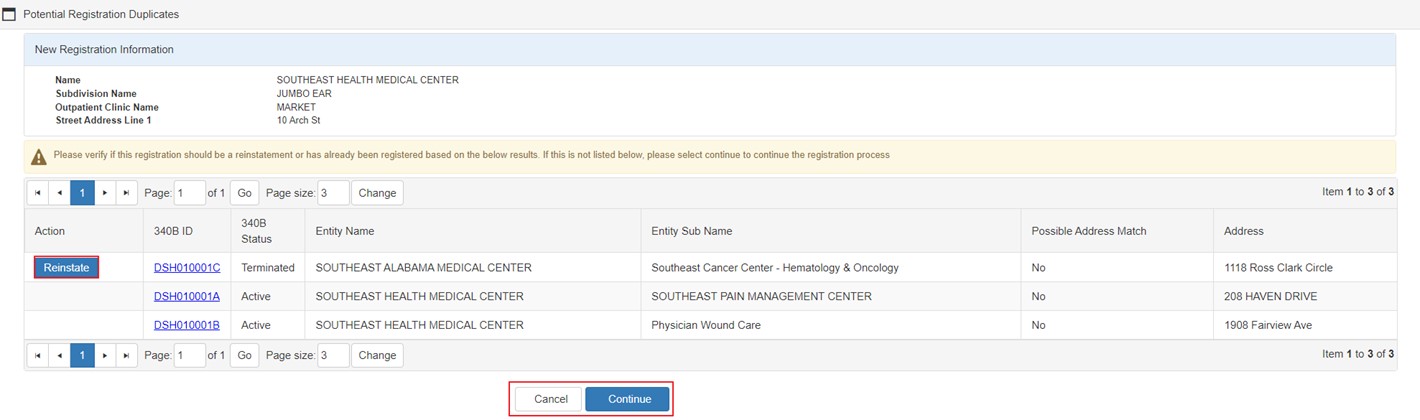Click the warning triangle icon in yellow banner
The height and width of the screenshot is (420, 1420).
tap(39, 156)
